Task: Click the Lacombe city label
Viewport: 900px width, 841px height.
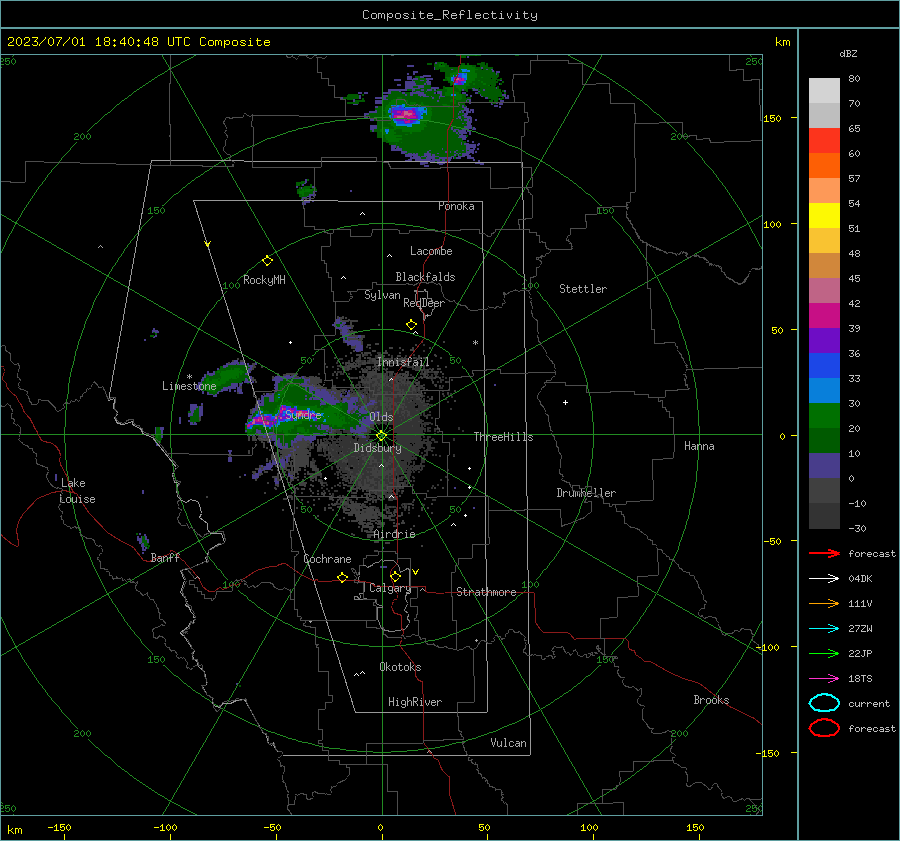Action: pos(431,251)
